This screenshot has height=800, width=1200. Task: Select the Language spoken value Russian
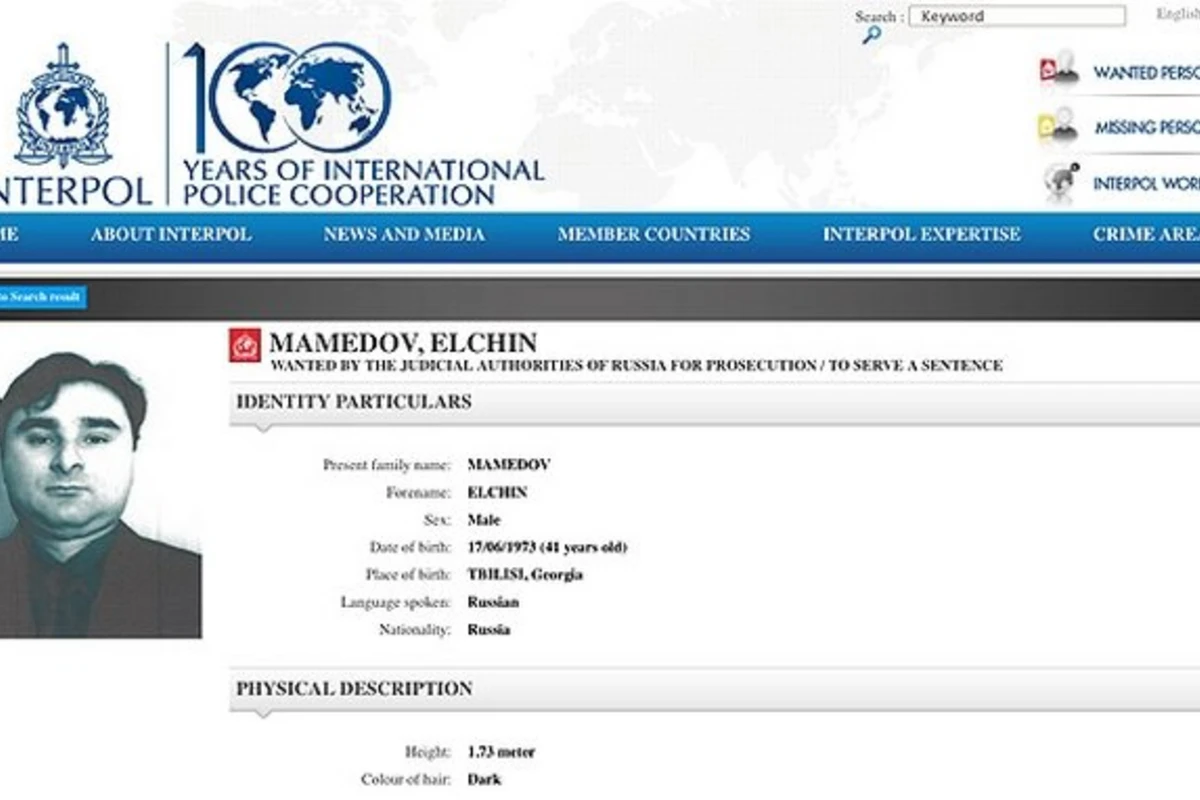tap(493, 602)
